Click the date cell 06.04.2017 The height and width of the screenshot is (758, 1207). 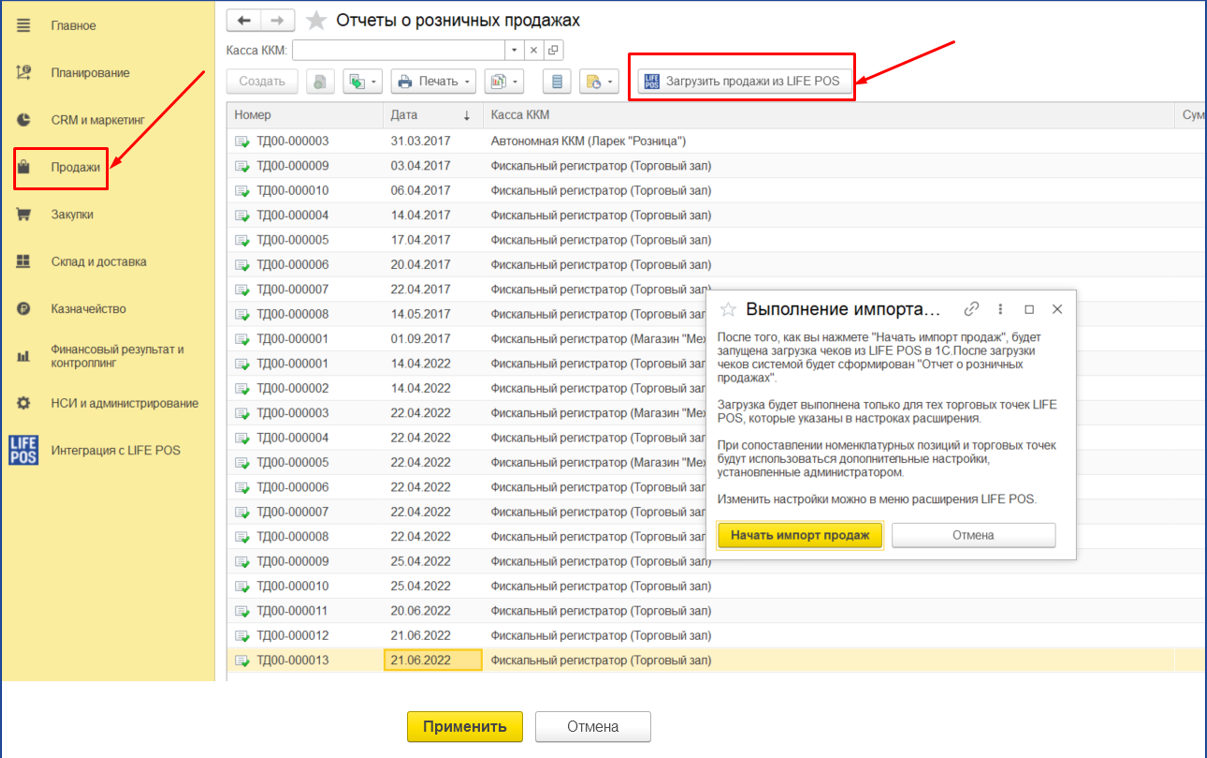421,191
